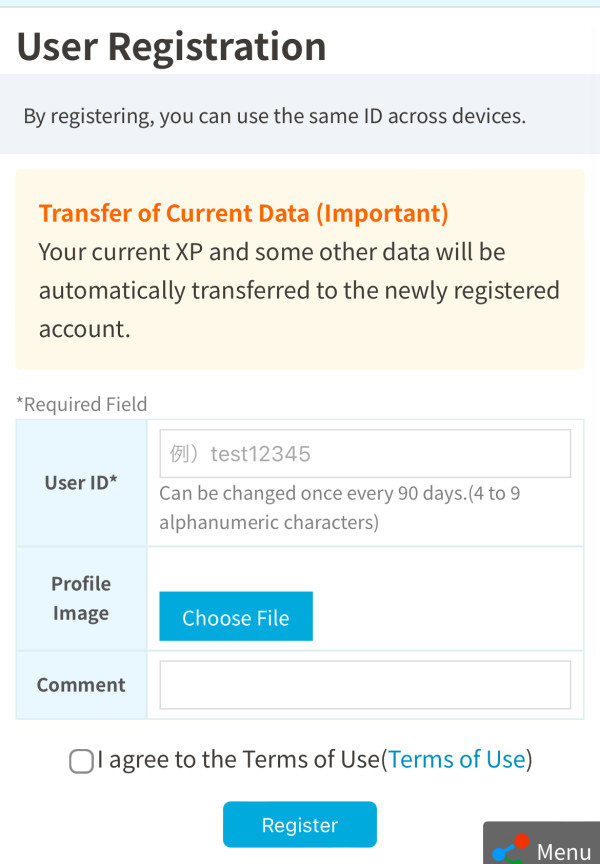Open the Terms of Use link

pyautogui.click(x=457, y=760)
